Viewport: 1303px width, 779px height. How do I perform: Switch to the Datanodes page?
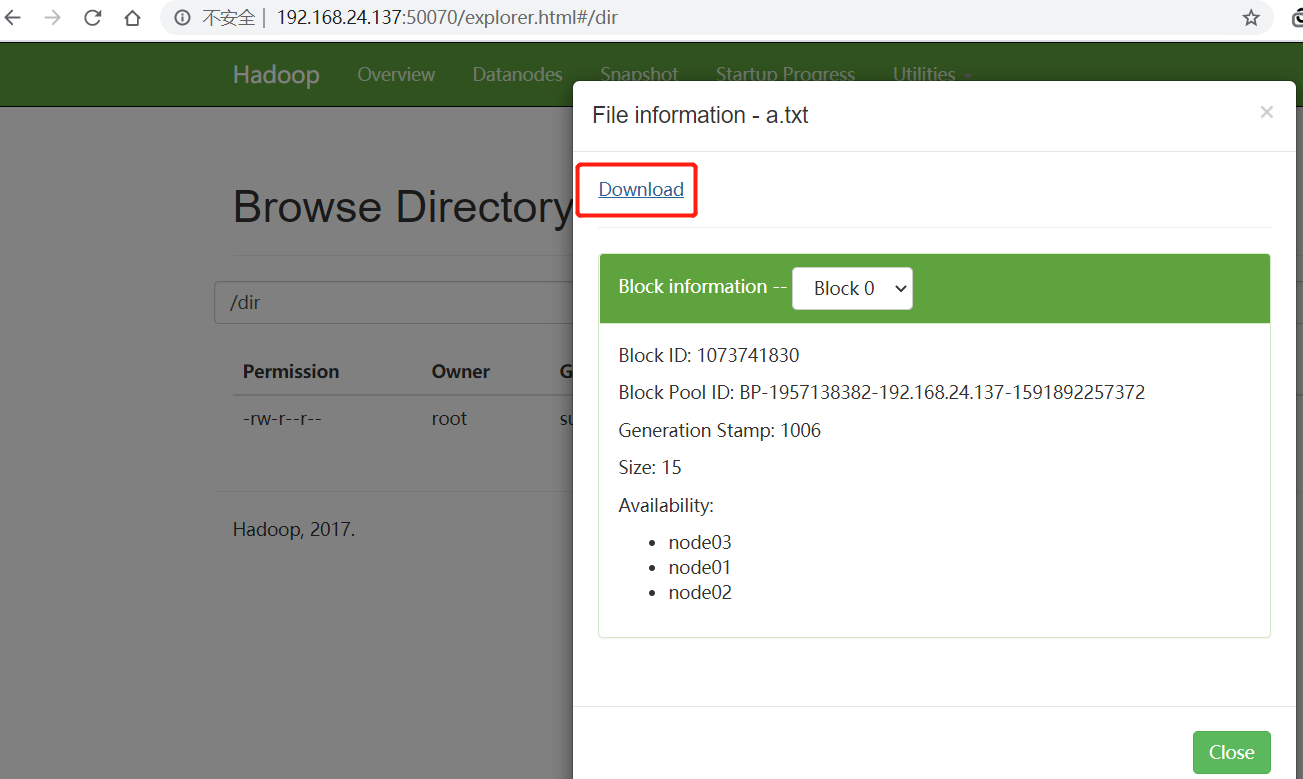(517, 74)
